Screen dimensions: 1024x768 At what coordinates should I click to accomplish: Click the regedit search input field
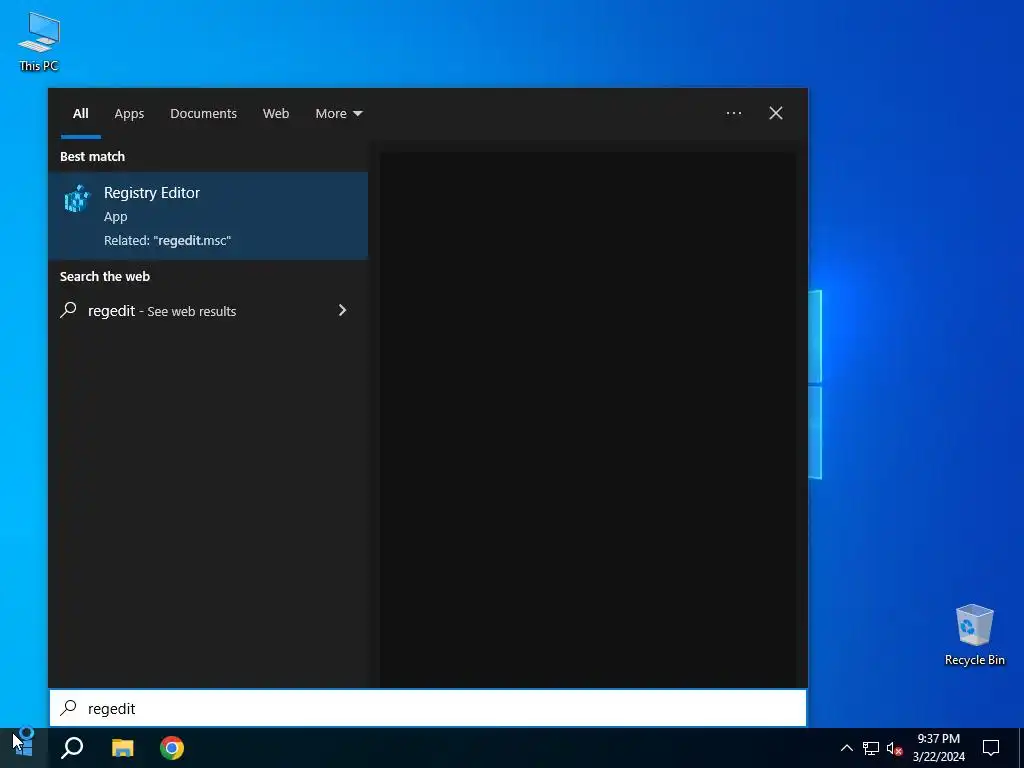(x=428, y=708)
